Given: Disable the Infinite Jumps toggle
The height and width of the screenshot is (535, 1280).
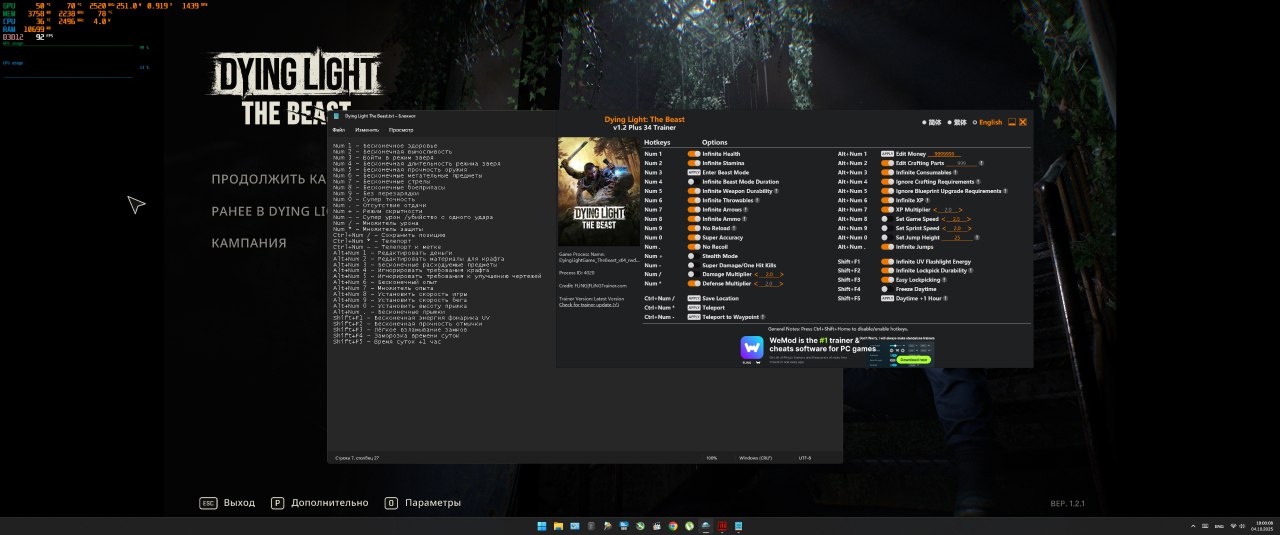Looking at the screenshot, I should click(888, 247).
